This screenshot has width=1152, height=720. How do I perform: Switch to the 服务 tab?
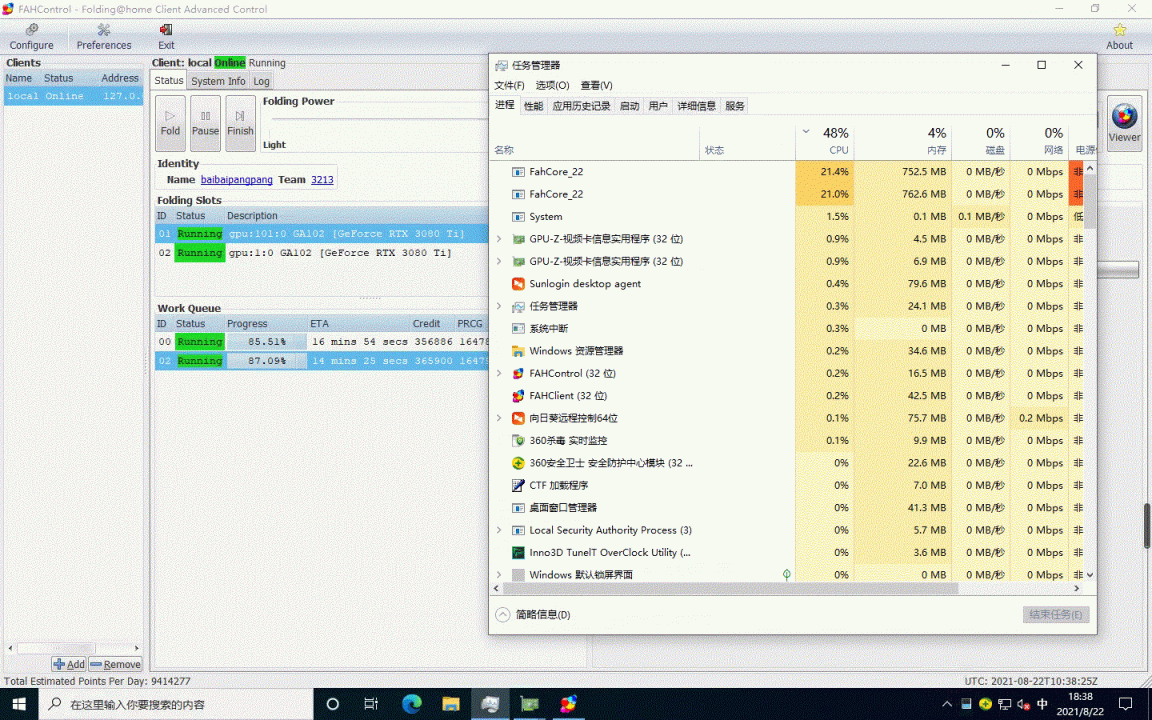tap(735, 106)
